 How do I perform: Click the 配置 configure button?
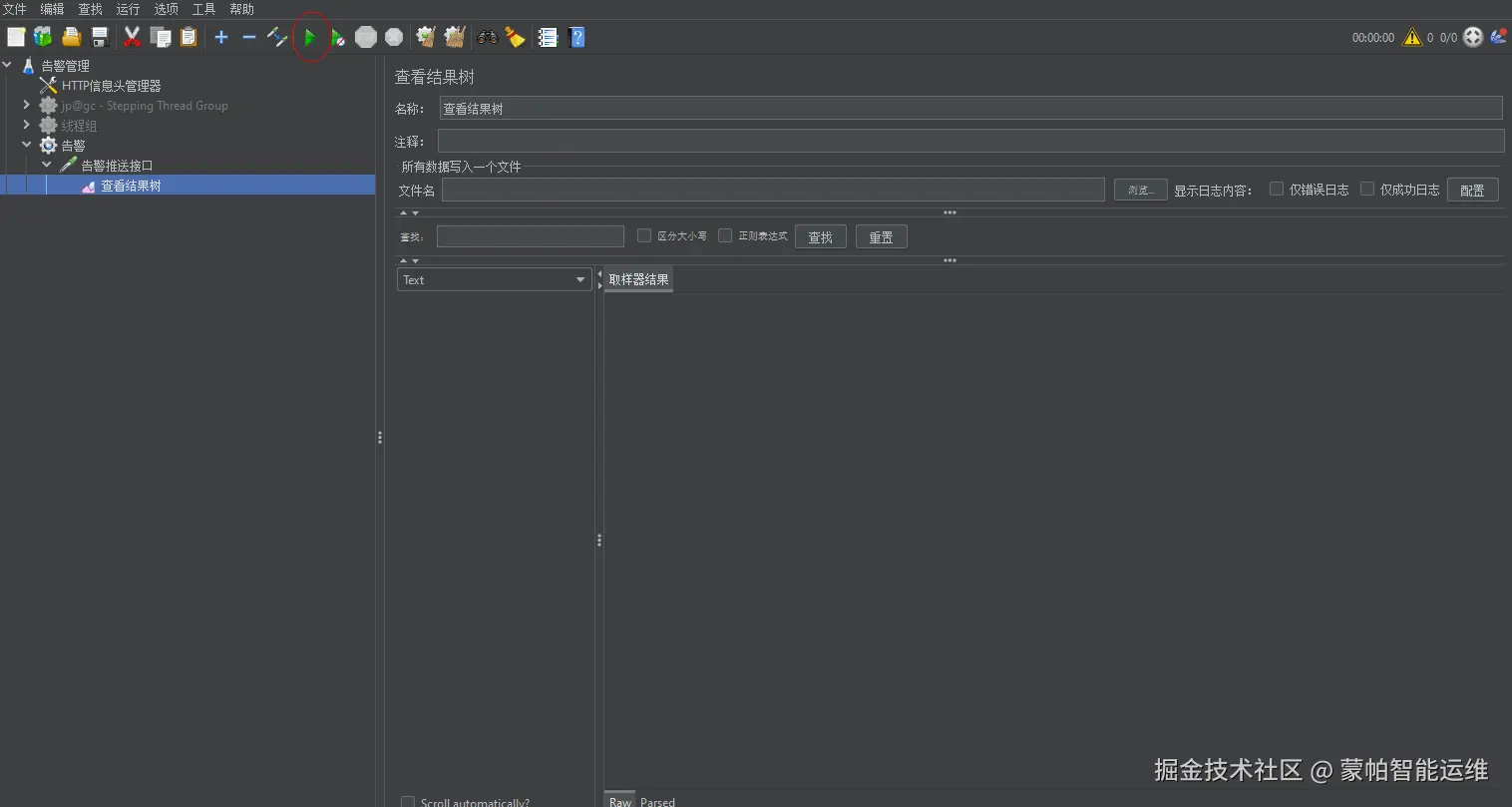[x=1472, y=190]
